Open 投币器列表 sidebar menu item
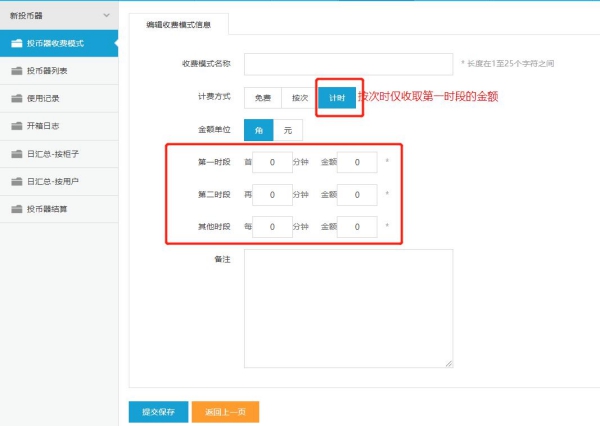600x426 pixels. [59, 71]
